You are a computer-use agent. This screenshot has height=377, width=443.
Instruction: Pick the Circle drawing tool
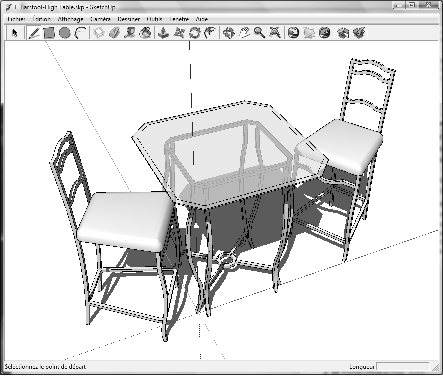[x=65, y=33]
